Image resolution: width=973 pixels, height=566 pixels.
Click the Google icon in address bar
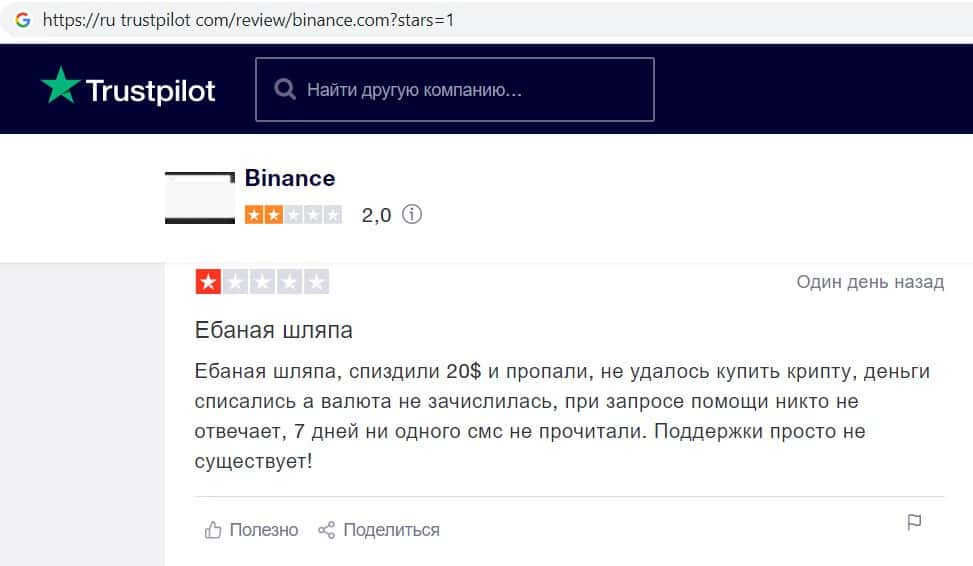(x=23, y=19)
